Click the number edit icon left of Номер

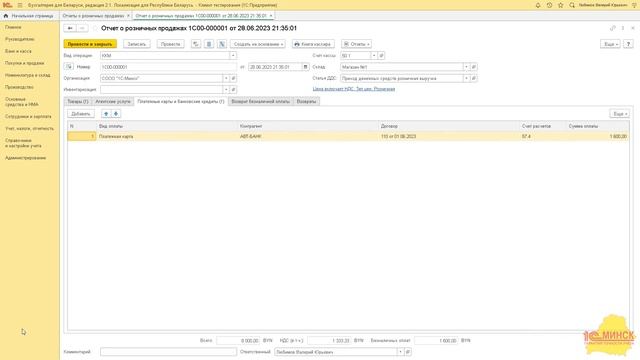[x=69, y=67]
